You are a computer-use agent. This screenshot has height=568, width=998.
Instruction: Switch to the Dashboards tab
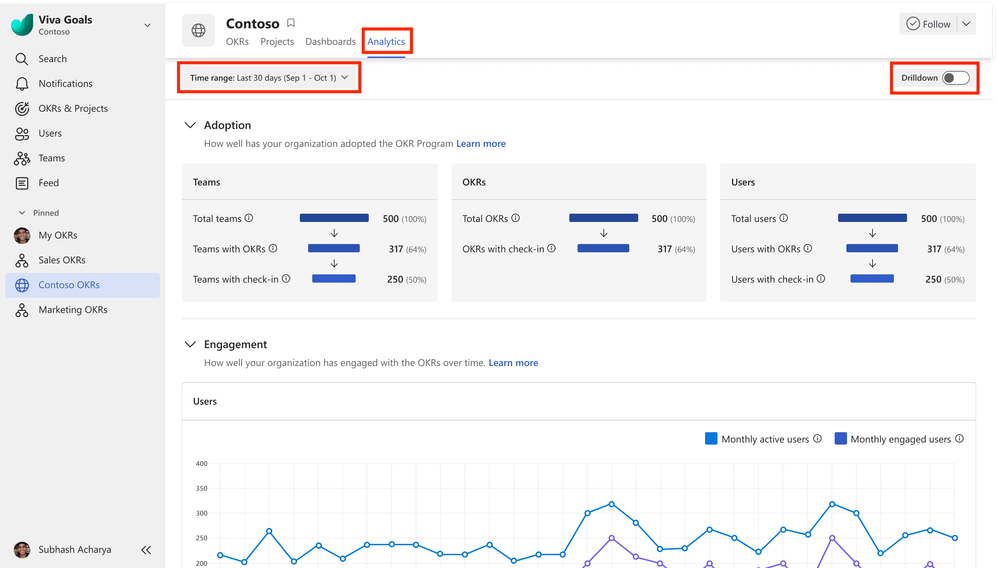(330, 42)
